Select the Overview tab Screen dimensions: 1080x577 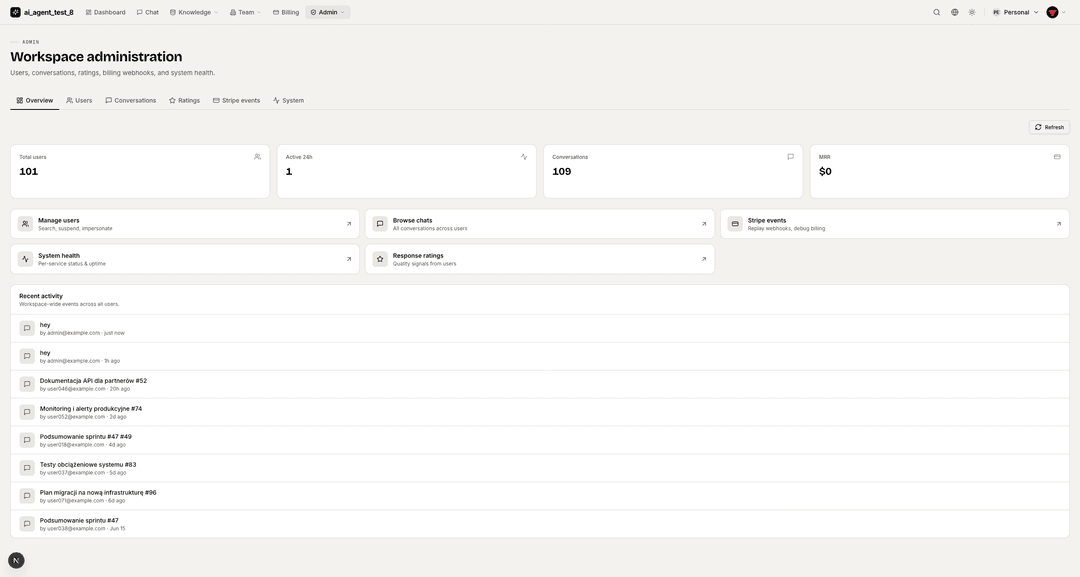point(34,101)
